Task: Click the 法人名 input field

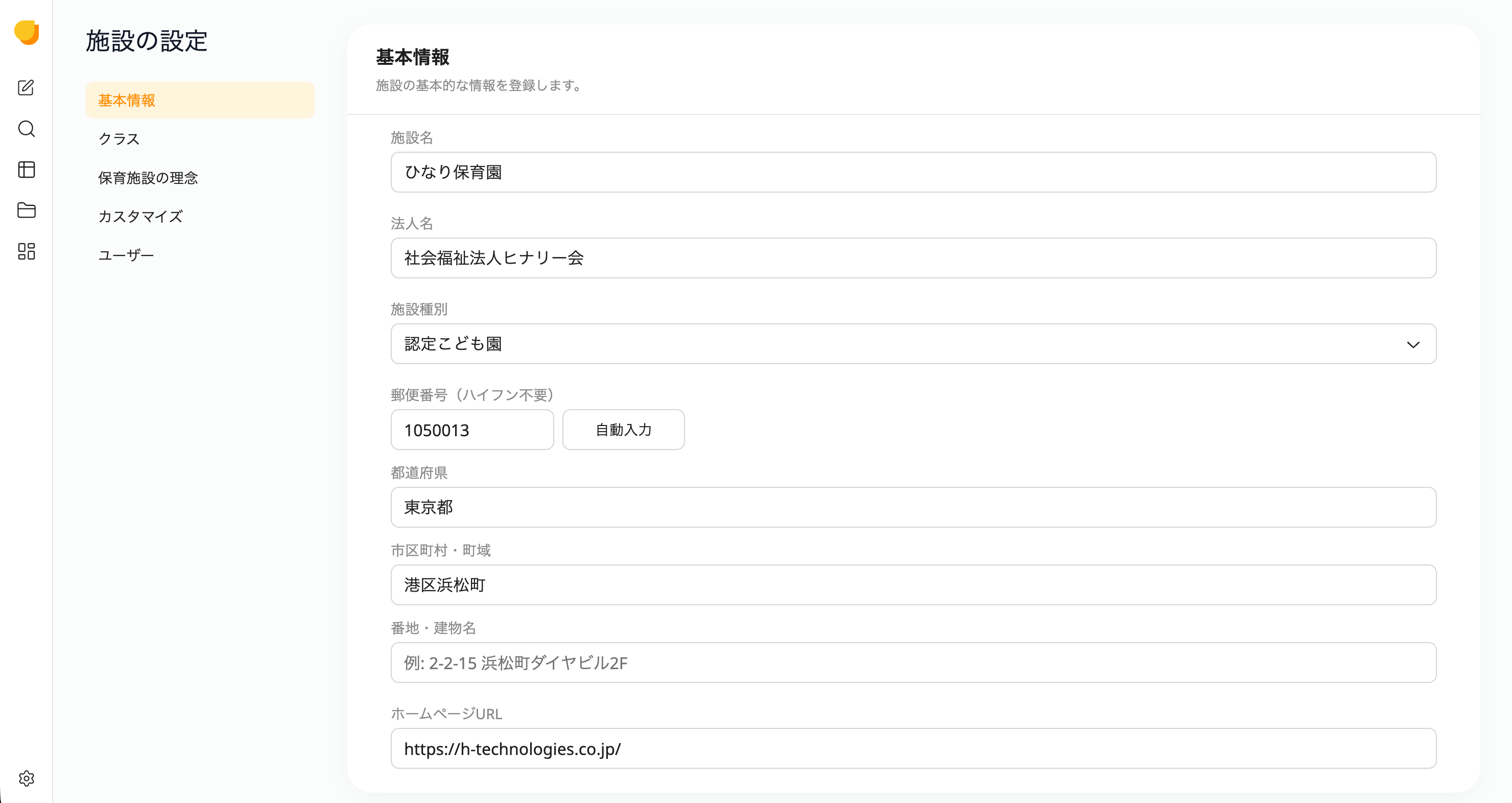Action: pos(913,257)
